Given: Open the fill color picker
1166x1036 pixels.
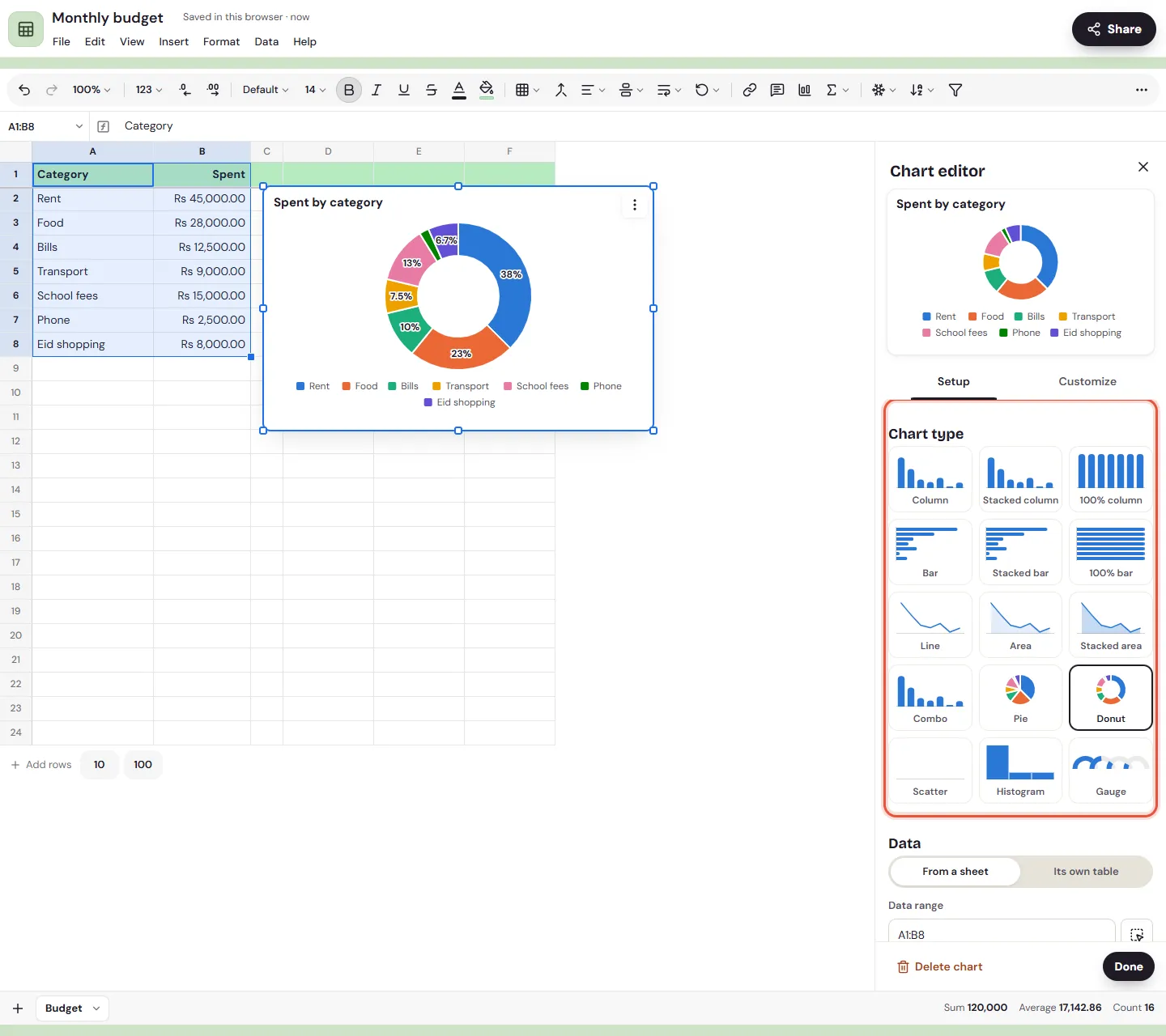Looking at the screenshot, I should [487, 90].
